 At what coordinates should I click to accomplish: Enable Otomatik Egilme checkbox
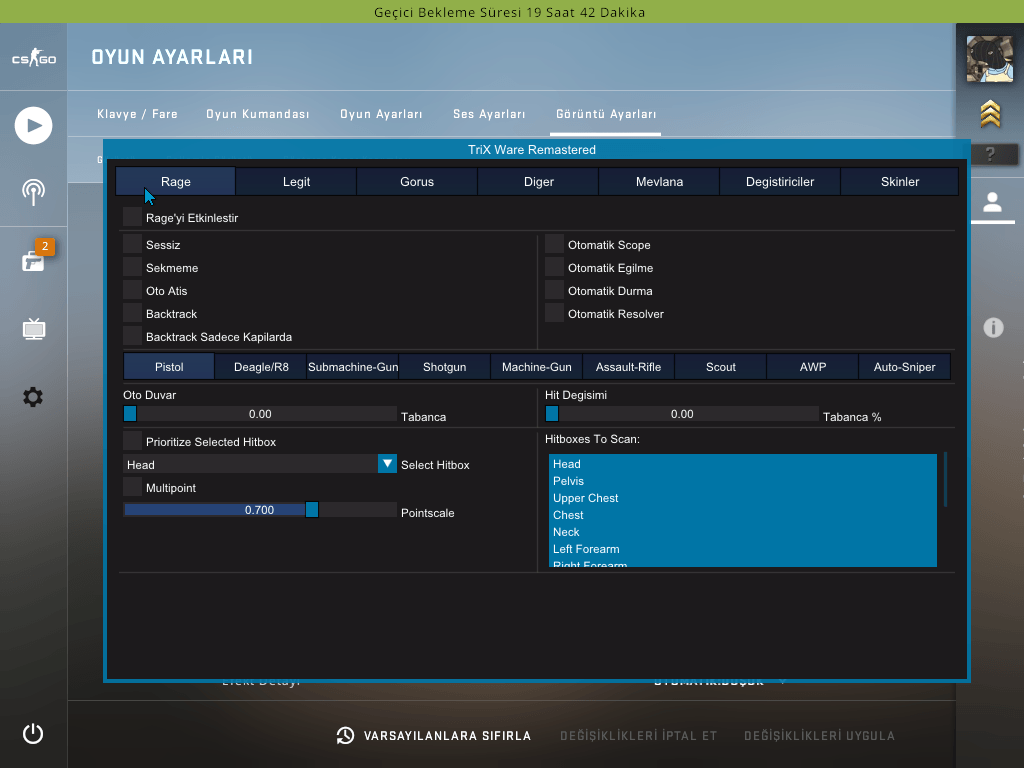pyautogui.click(x=554, y=267)
